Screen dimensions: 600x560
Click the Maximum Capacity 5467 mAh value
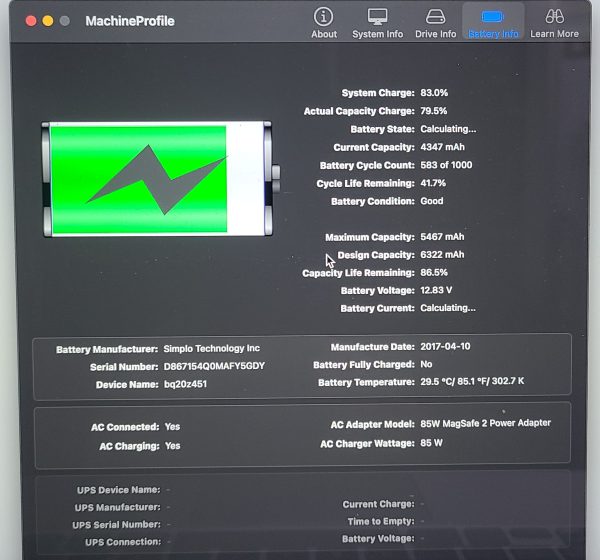click(442, 237)
